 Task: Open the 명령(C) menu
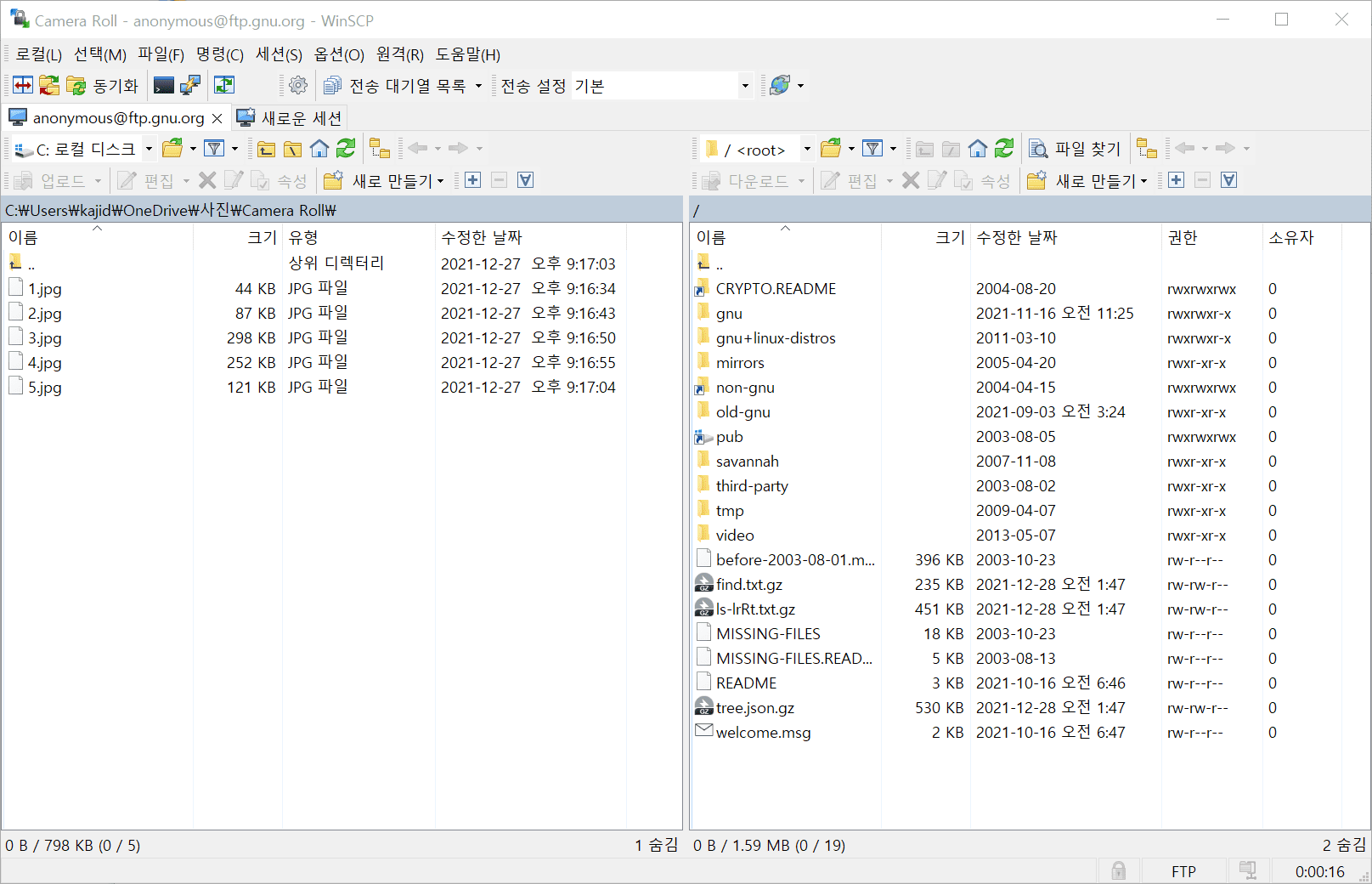pos(220,54)
